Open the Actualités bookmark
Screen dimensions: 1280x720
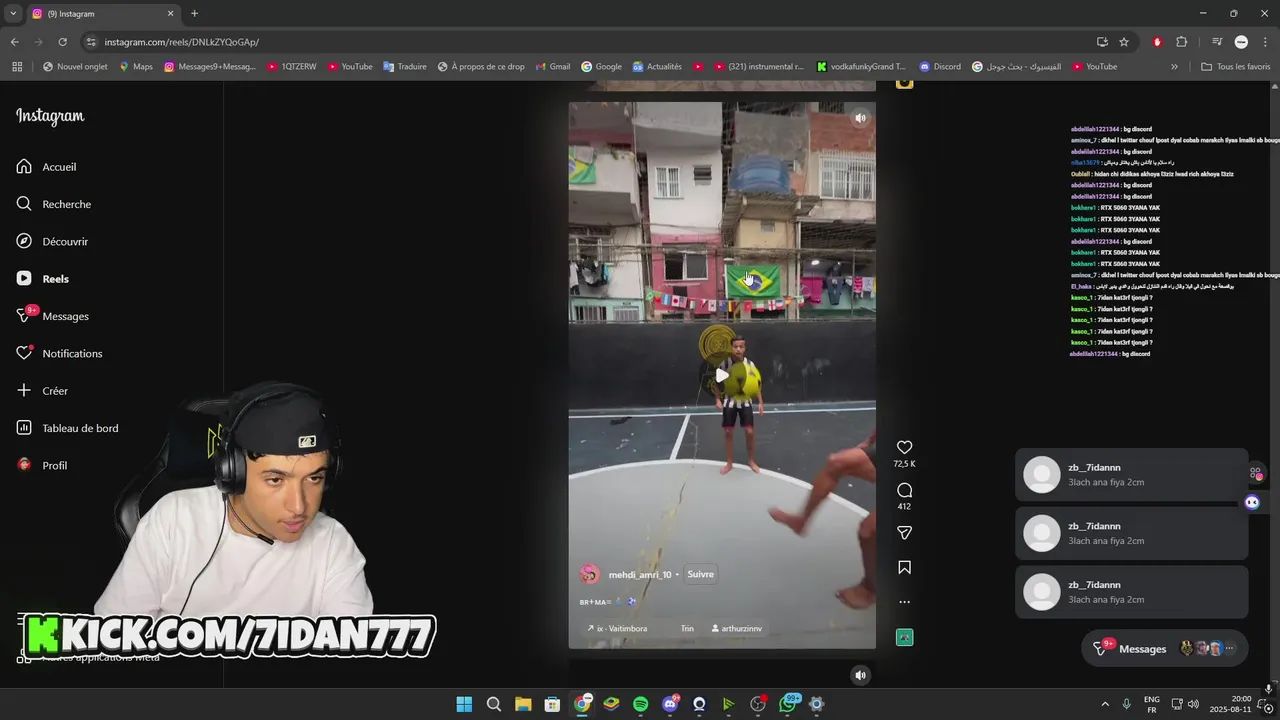(x=656, y=67)
